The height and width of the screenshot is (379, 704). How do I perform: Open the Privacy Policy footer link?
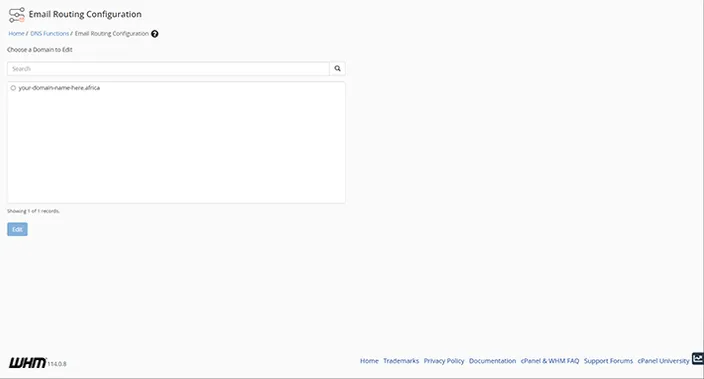(x=444, y=361)
